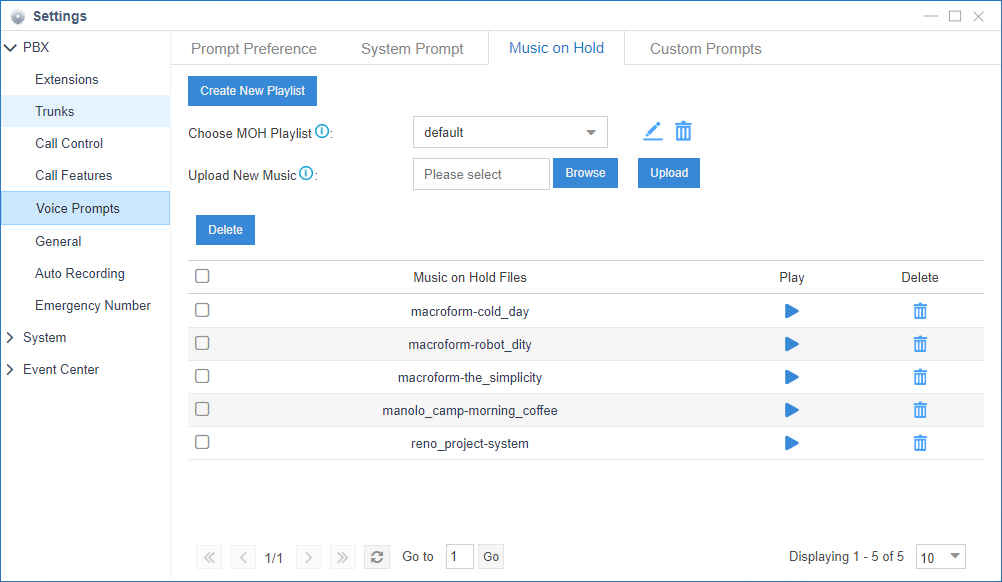Click info icon beside Upload New Music
The height and width of the screenshot is (582, 1002).
tap(306, 174)
